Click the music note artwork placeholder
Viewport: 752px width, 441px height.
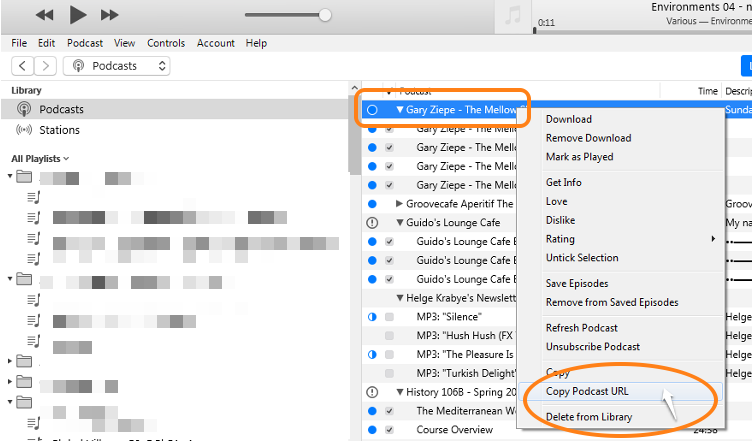513,17
